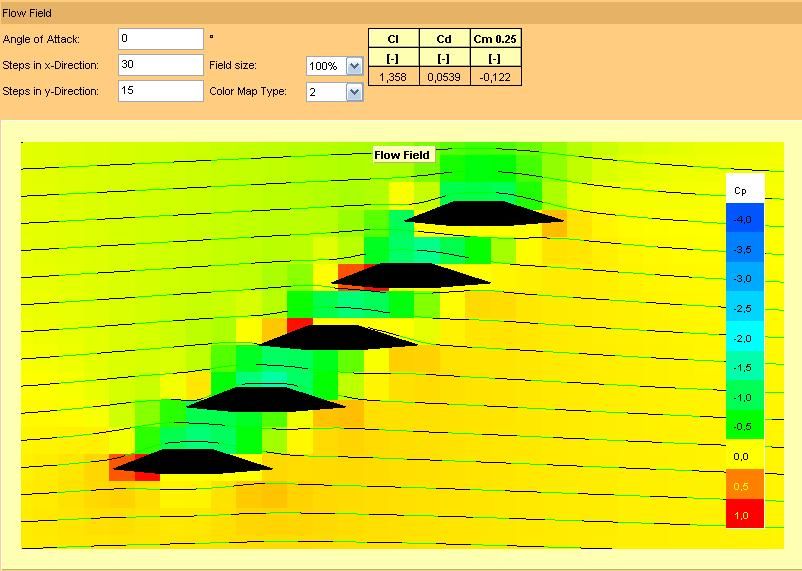The height and width of the screenshot is (571, 802).
Task: Expand the Color Map Type dropdown arrow
Action: coord(354,92)
